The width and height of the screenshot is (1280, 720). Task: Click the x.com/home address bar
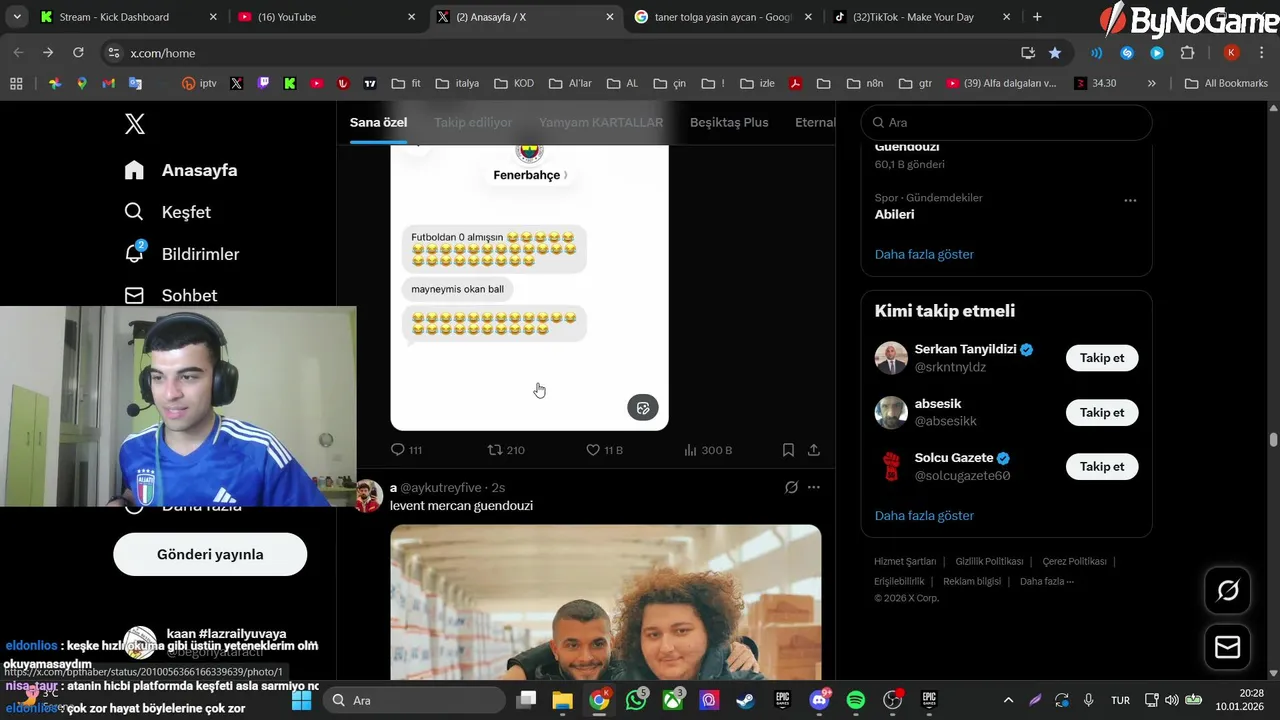pyautogui.click(x=560, y=53)
